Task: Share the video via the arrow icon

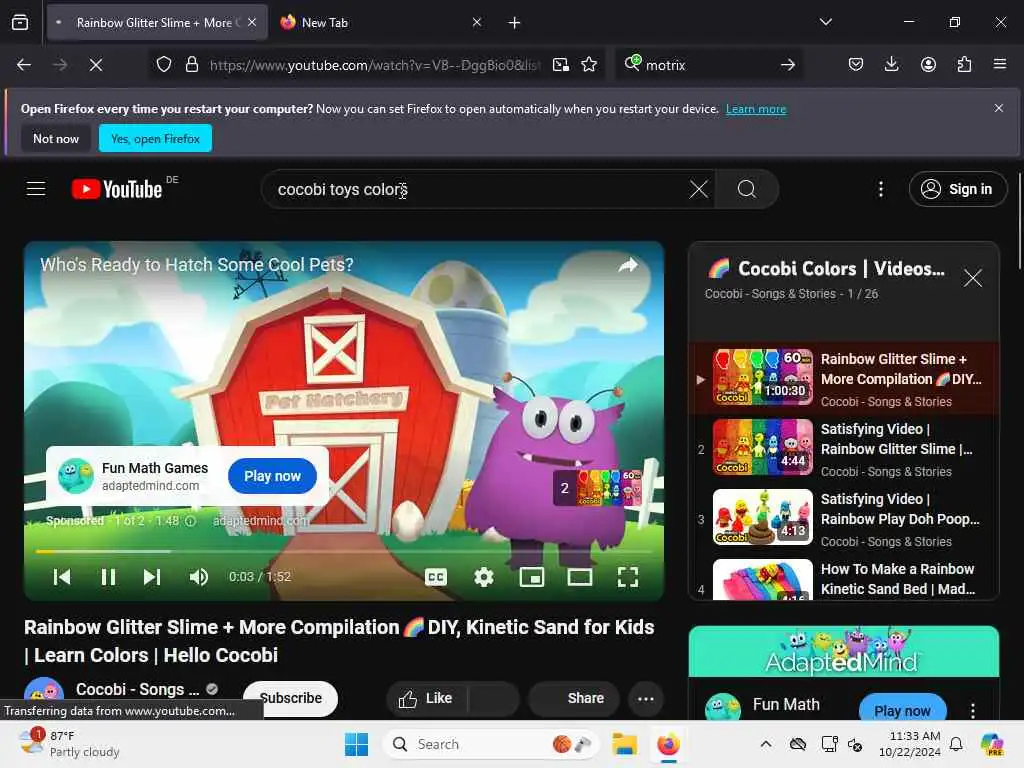Action: [x=628, y=265]
